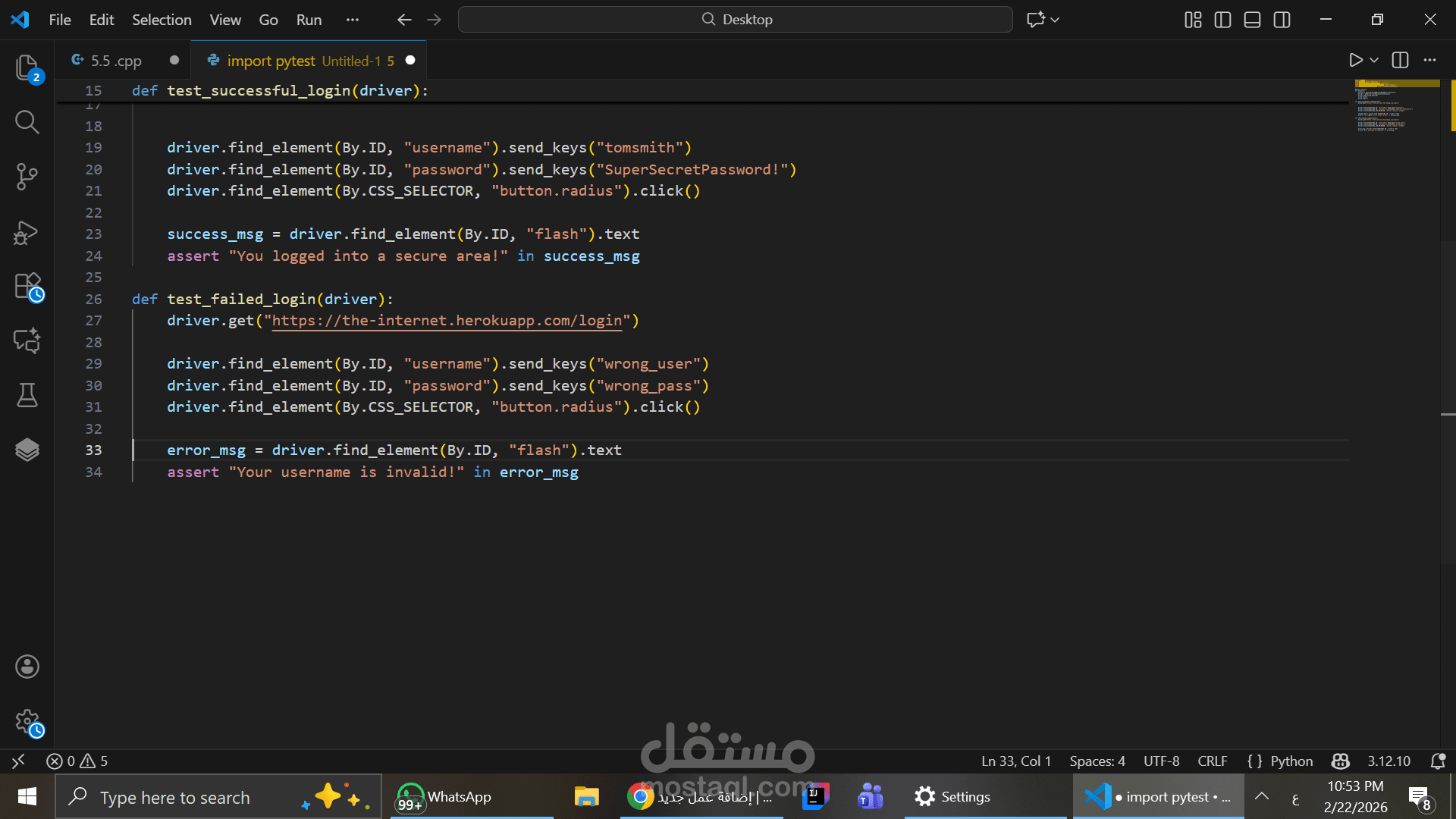The height and width of the screenshot is (819, 1456).
Task: Toggle the Secondary Side Bar layout button
Action: pyautogui.click(x=1282, y=20)
